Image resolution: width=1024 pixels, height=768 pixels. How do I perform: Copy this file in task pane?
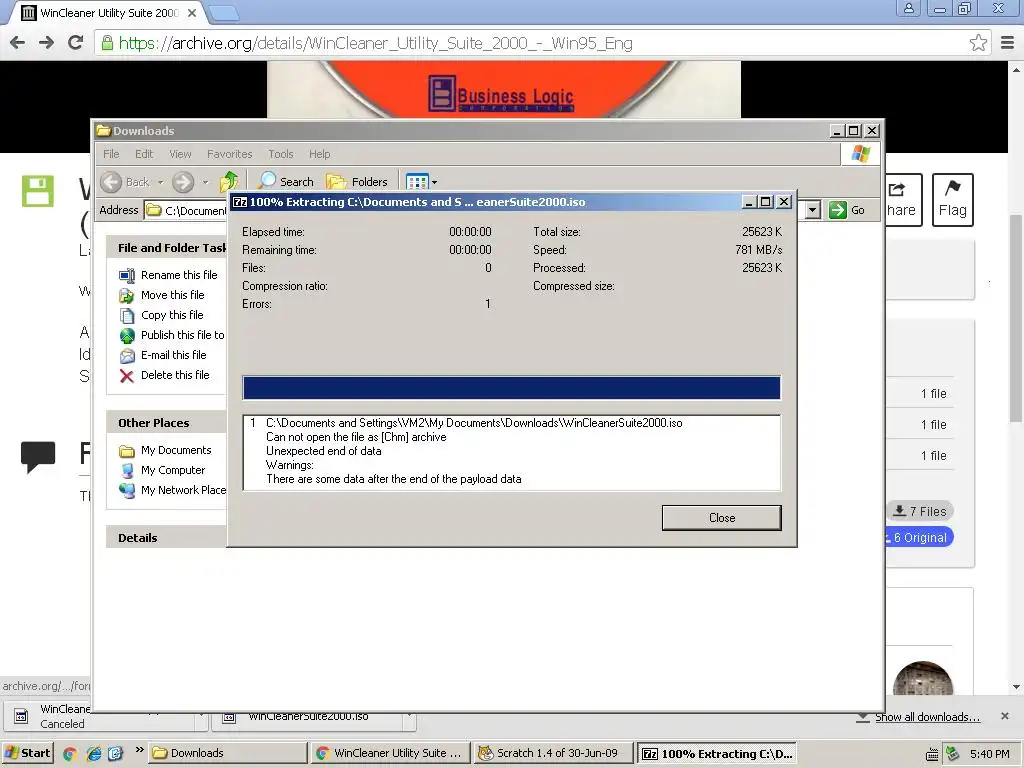(x=172, y=315)
